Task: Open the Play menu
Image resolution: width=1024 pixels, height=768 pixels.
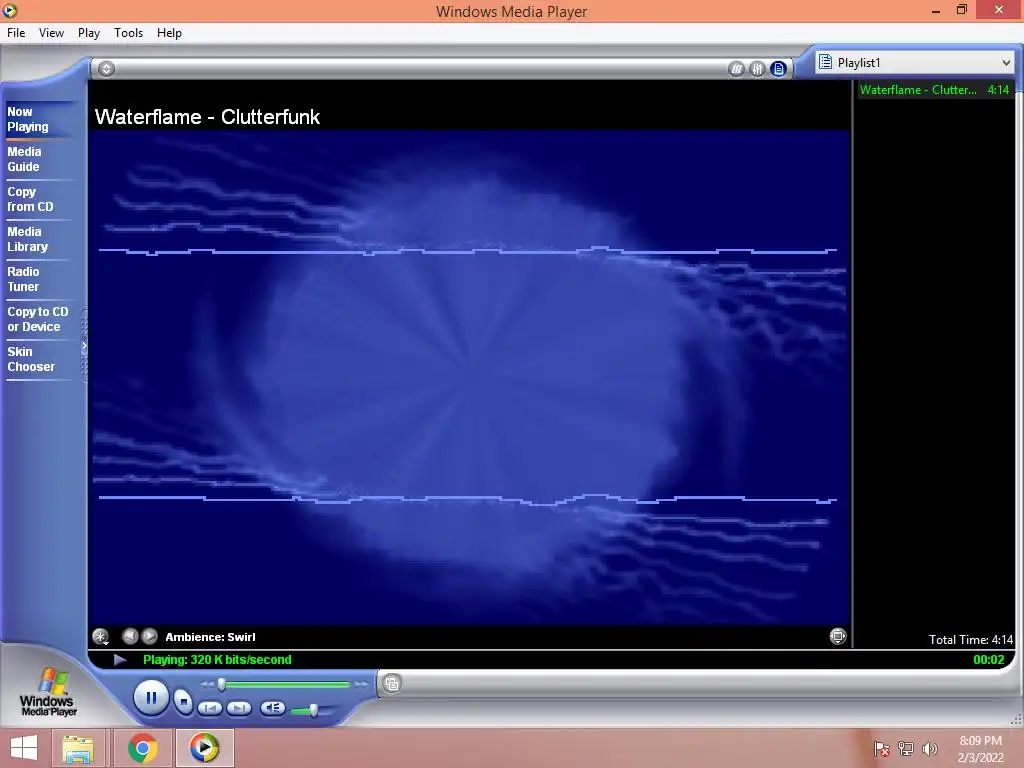Action: point(89,33)
